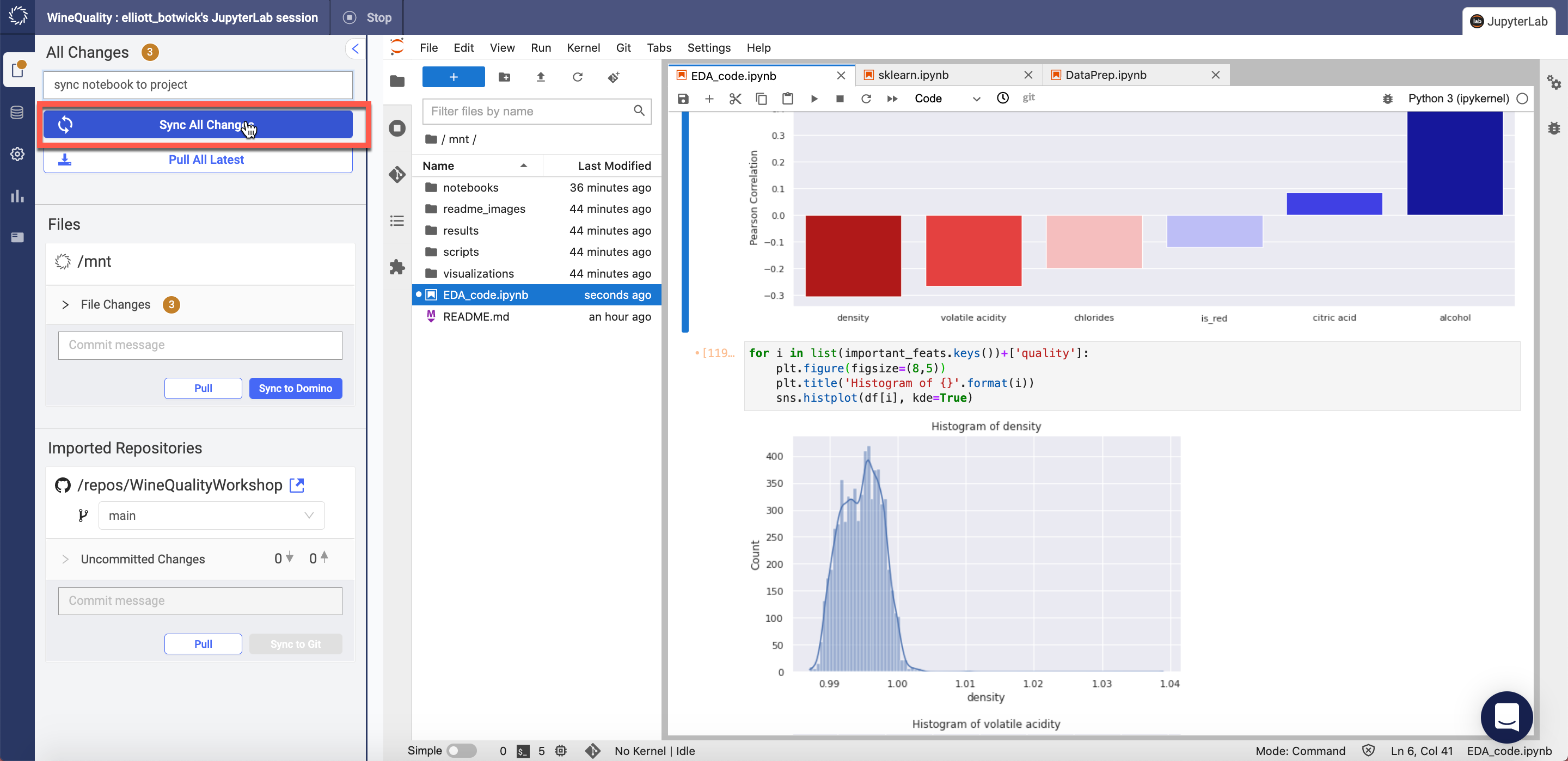Expand the File Changes section

[x=65, y=304]
